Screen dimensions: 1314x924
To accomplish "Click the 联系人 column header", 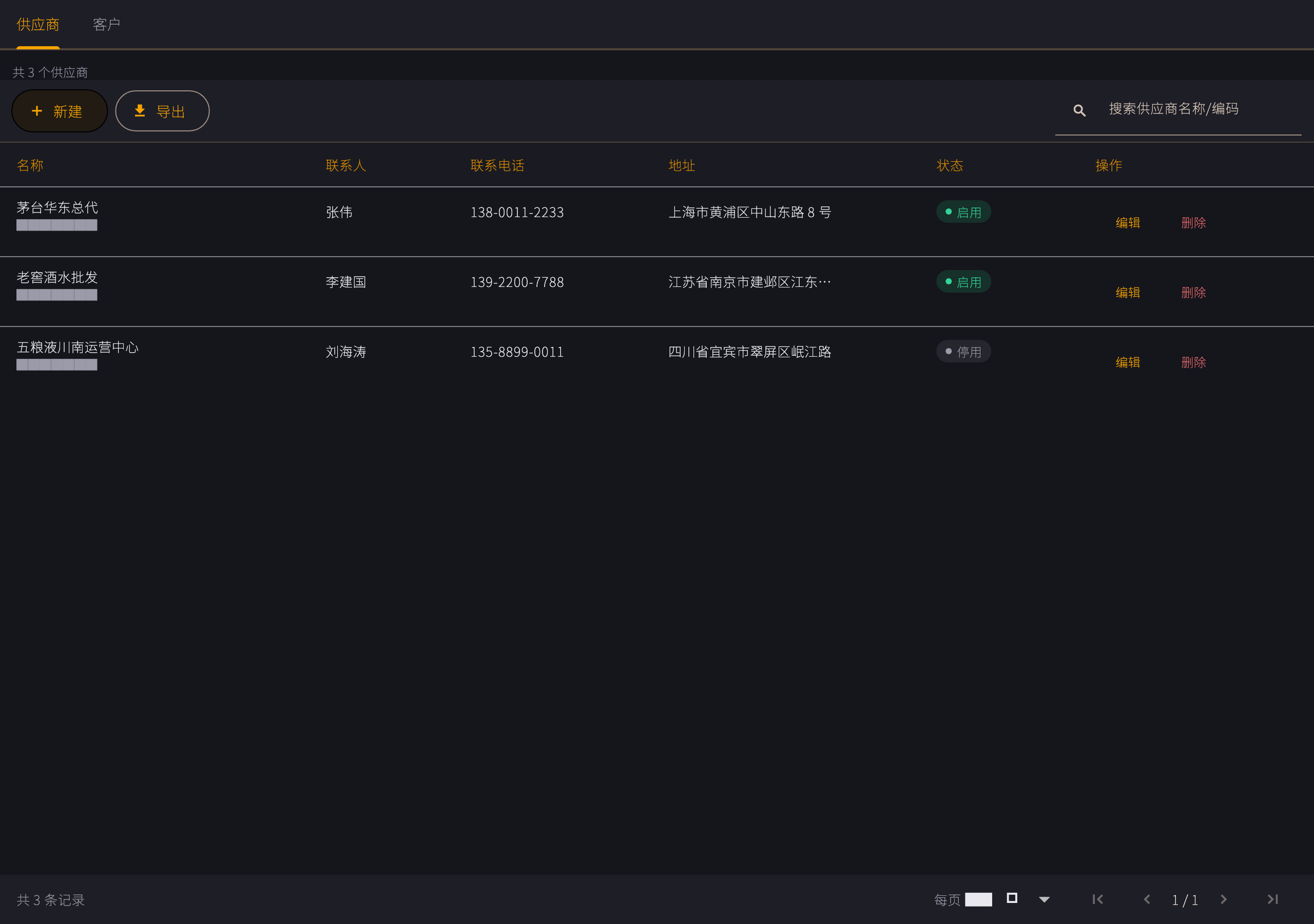I will tap(345, 165).
